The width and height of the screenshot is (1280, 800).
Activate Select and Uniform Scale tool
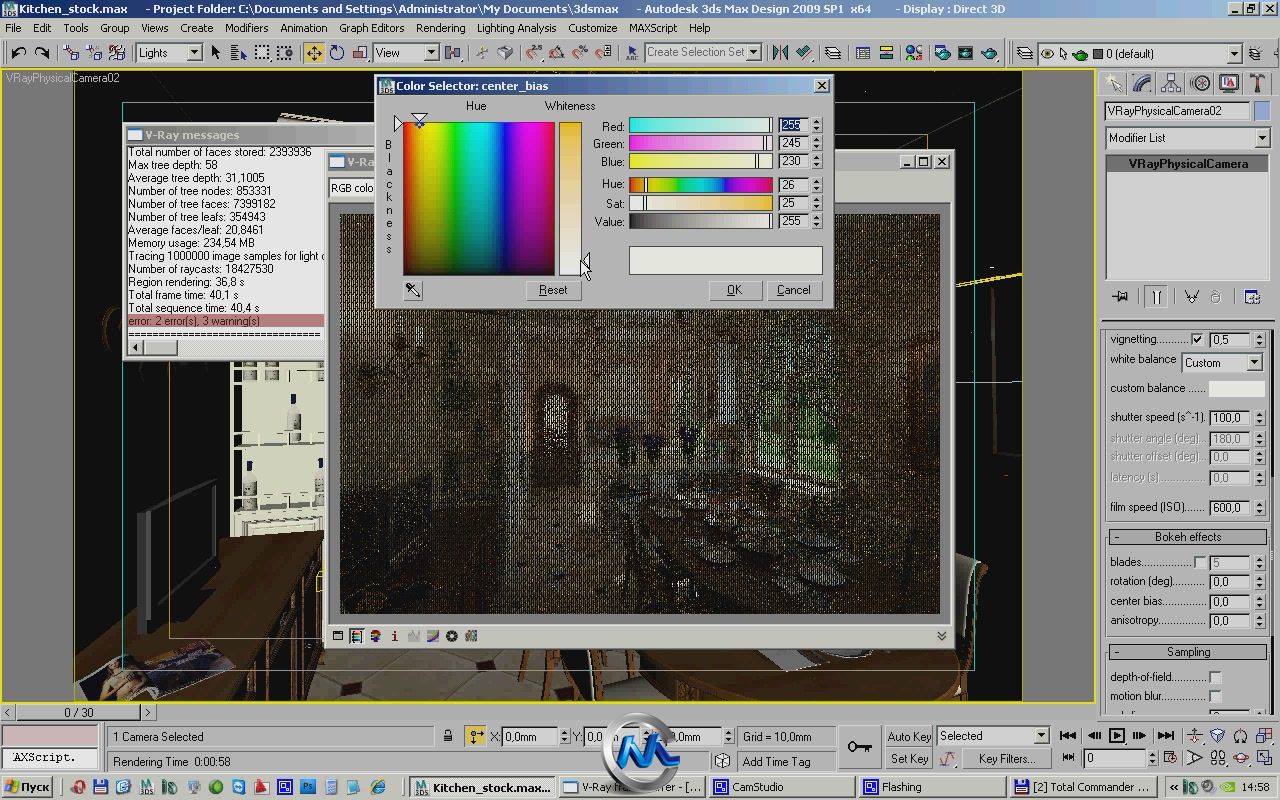(x=360, y=53)
